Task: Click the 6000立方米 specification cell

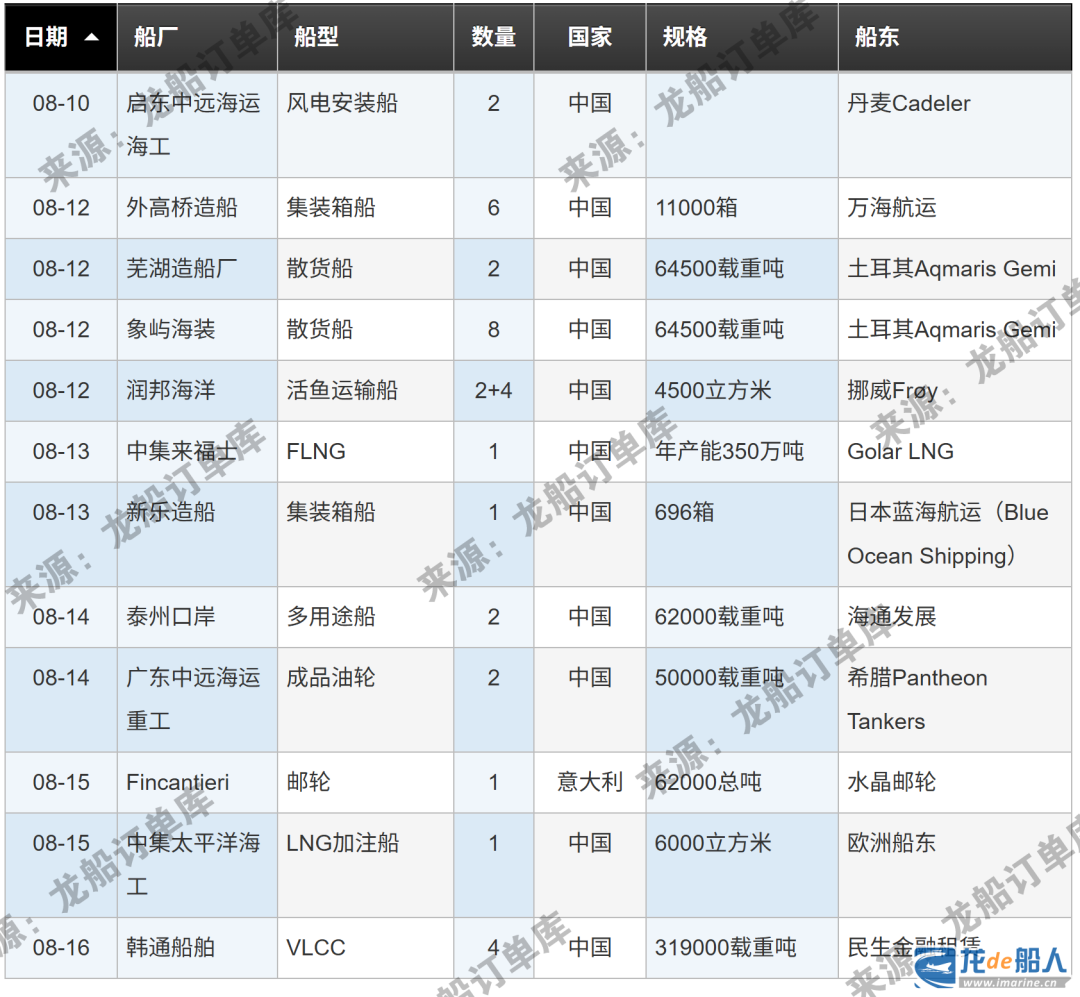Action: tap(742, 865)
